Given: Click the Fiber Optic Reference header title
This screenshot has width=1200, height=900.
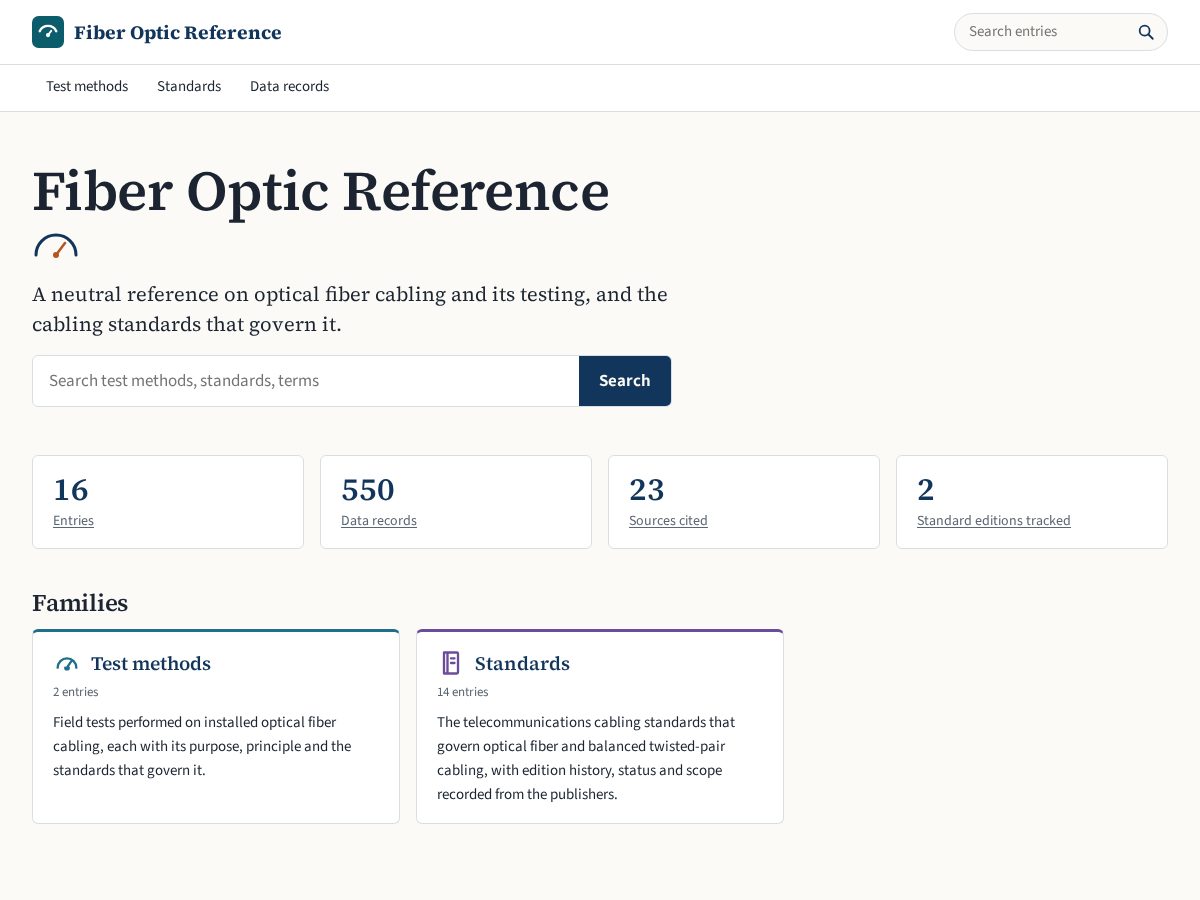Looking at the screenshot, I should pyautogui.click(x=178, y=33).
